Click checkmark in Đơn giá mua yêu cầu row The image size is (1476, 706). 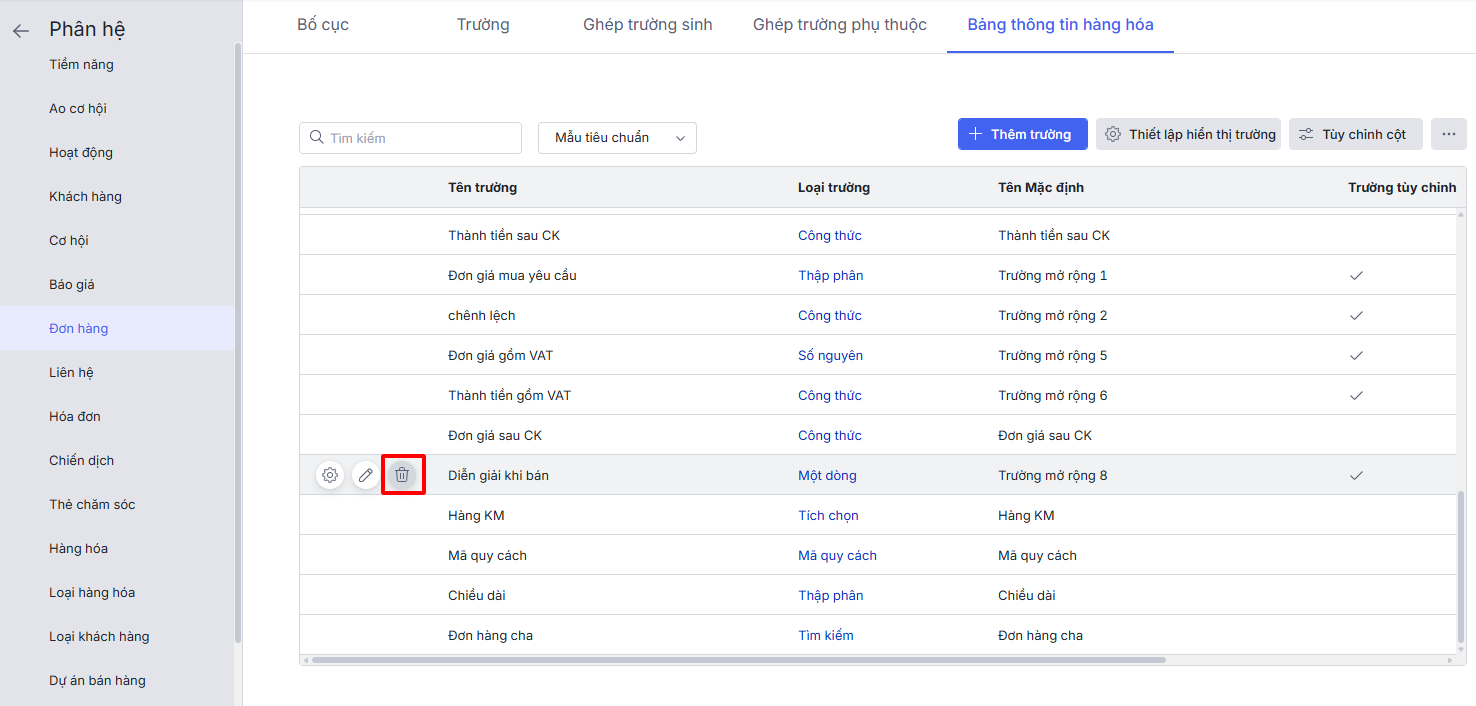(x=1356, y=275)
